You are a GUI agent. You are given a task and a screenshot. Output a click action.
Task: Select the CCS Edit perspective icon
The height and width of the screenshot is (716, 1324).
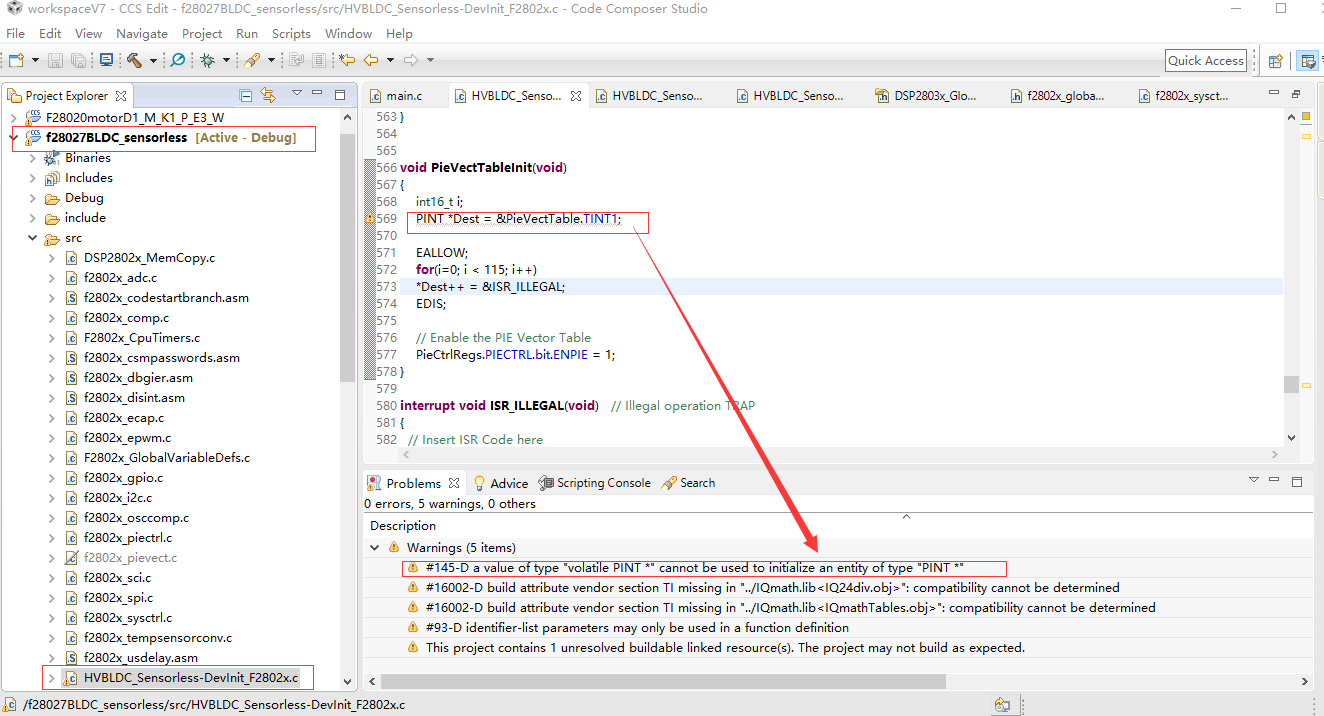point(1307,61)
